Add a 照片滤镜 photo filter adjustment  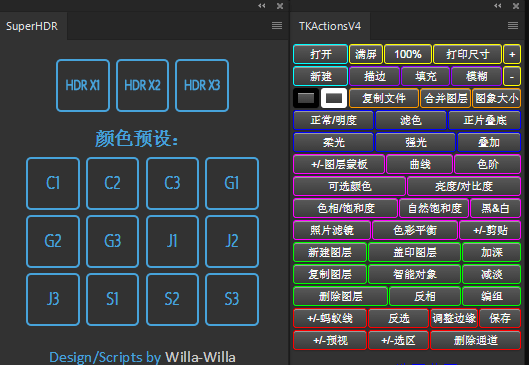click(332, 230)
